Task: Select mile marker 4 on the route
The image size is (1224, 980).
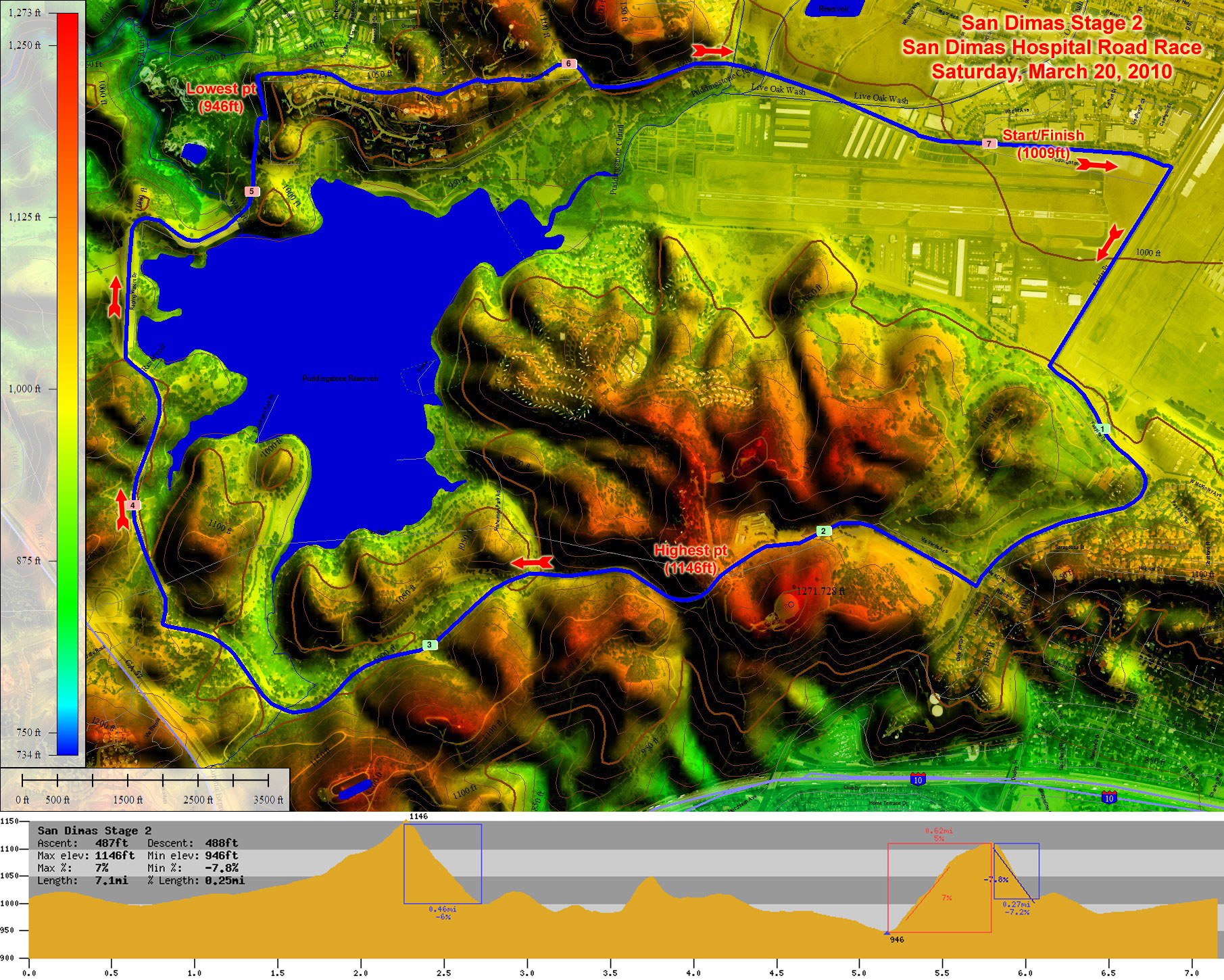Action: [x=133, y=506]
